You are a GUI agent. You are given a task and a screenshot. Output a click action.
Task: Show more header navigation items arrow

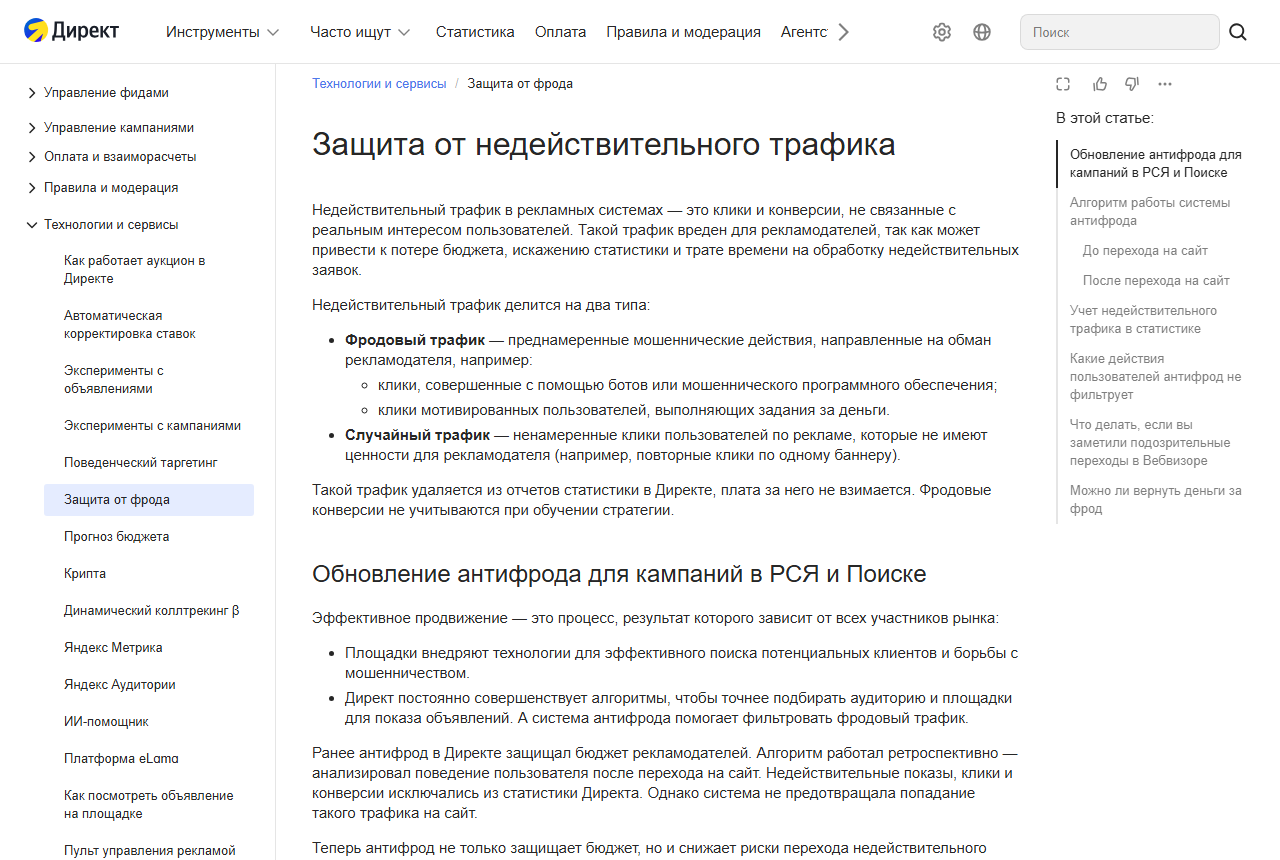click(x=843, y=32)
